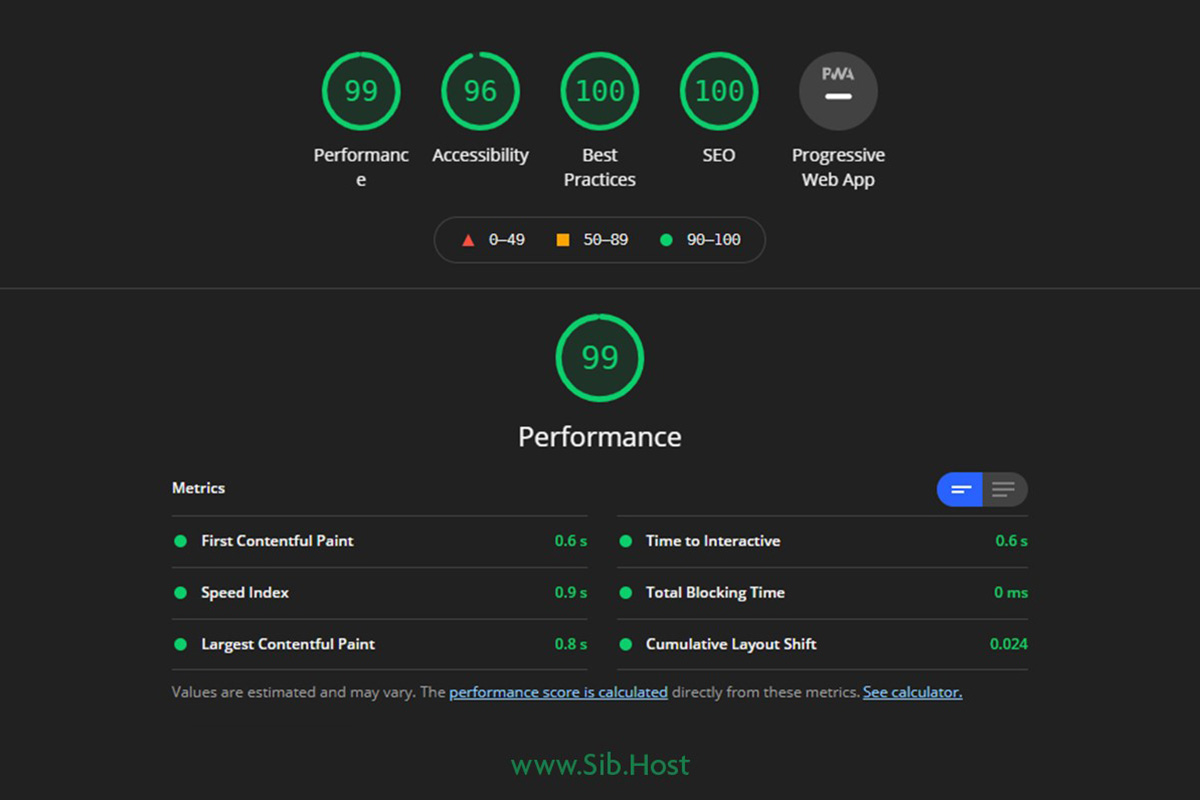Click the Performance score gauge at top
1200x800 pixels.
361,91
